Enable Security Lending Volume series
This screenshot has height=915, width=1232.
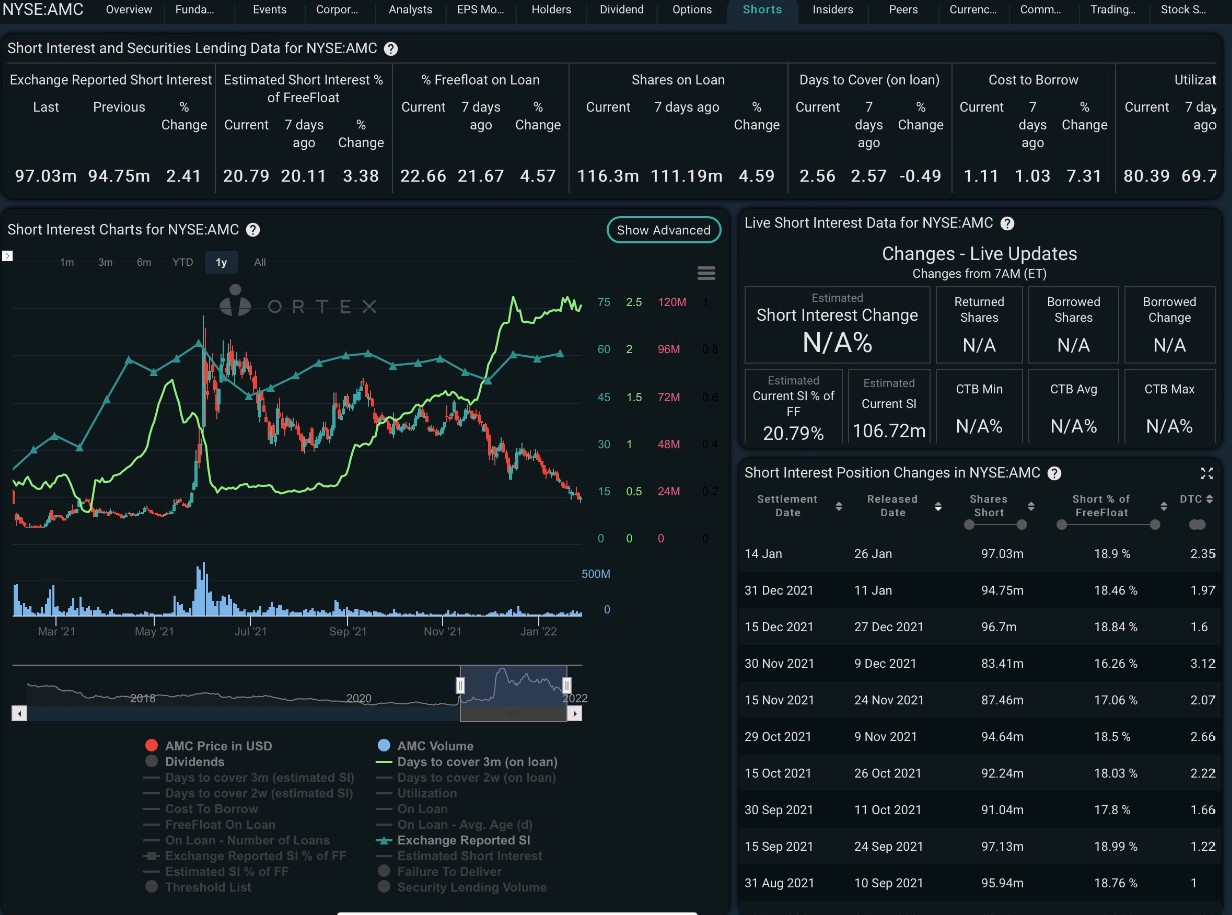tap(462, 887)
